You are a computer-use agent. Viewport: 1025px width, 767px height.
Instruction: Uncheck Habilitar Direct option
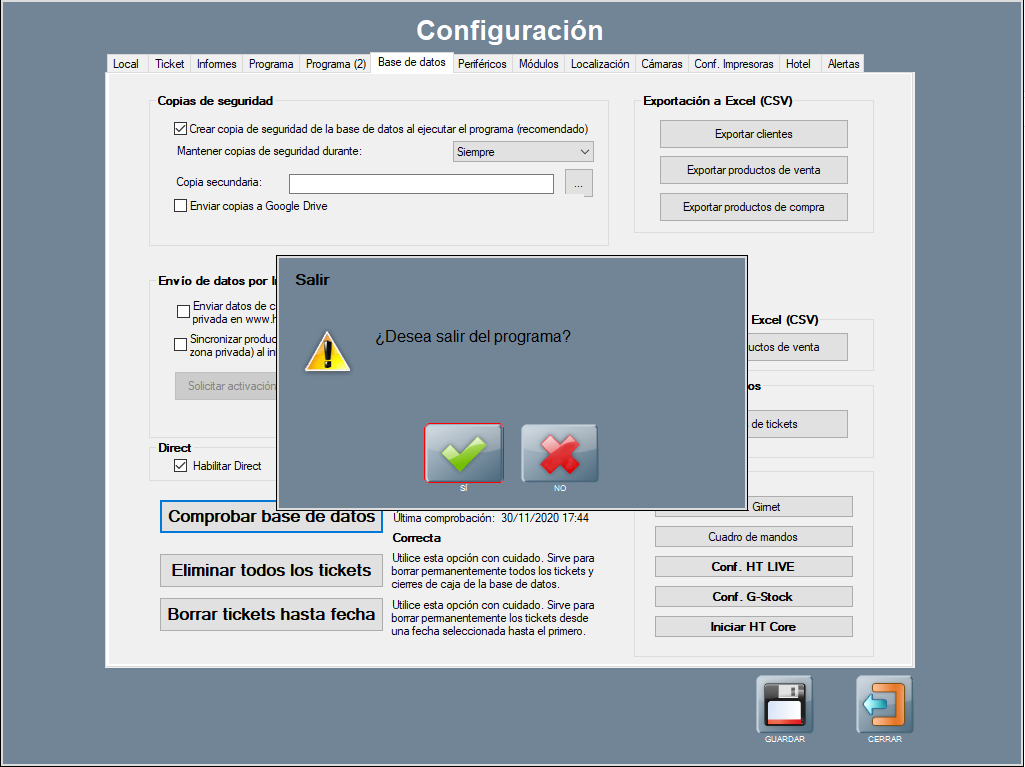[x=181, y=466]
